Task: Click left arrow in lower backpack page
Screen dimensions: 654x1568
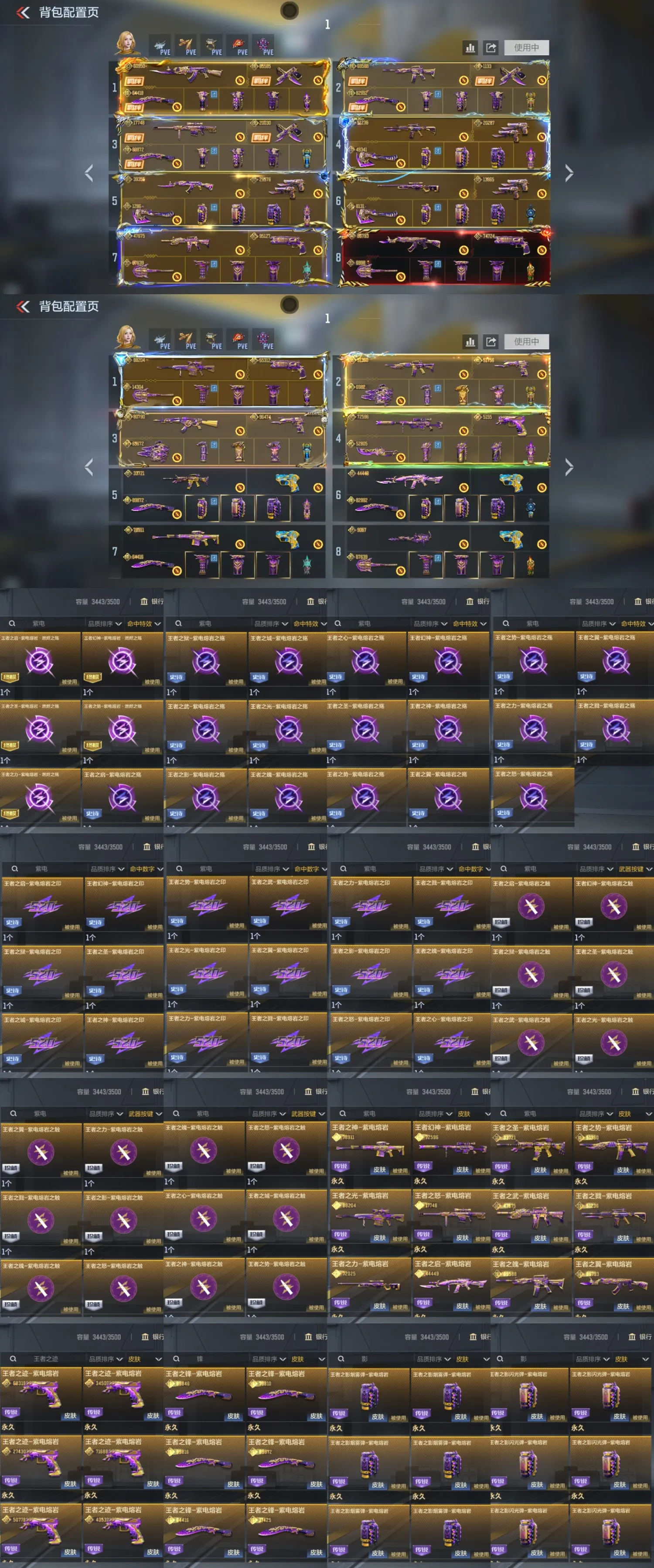Action: [89, 467]
